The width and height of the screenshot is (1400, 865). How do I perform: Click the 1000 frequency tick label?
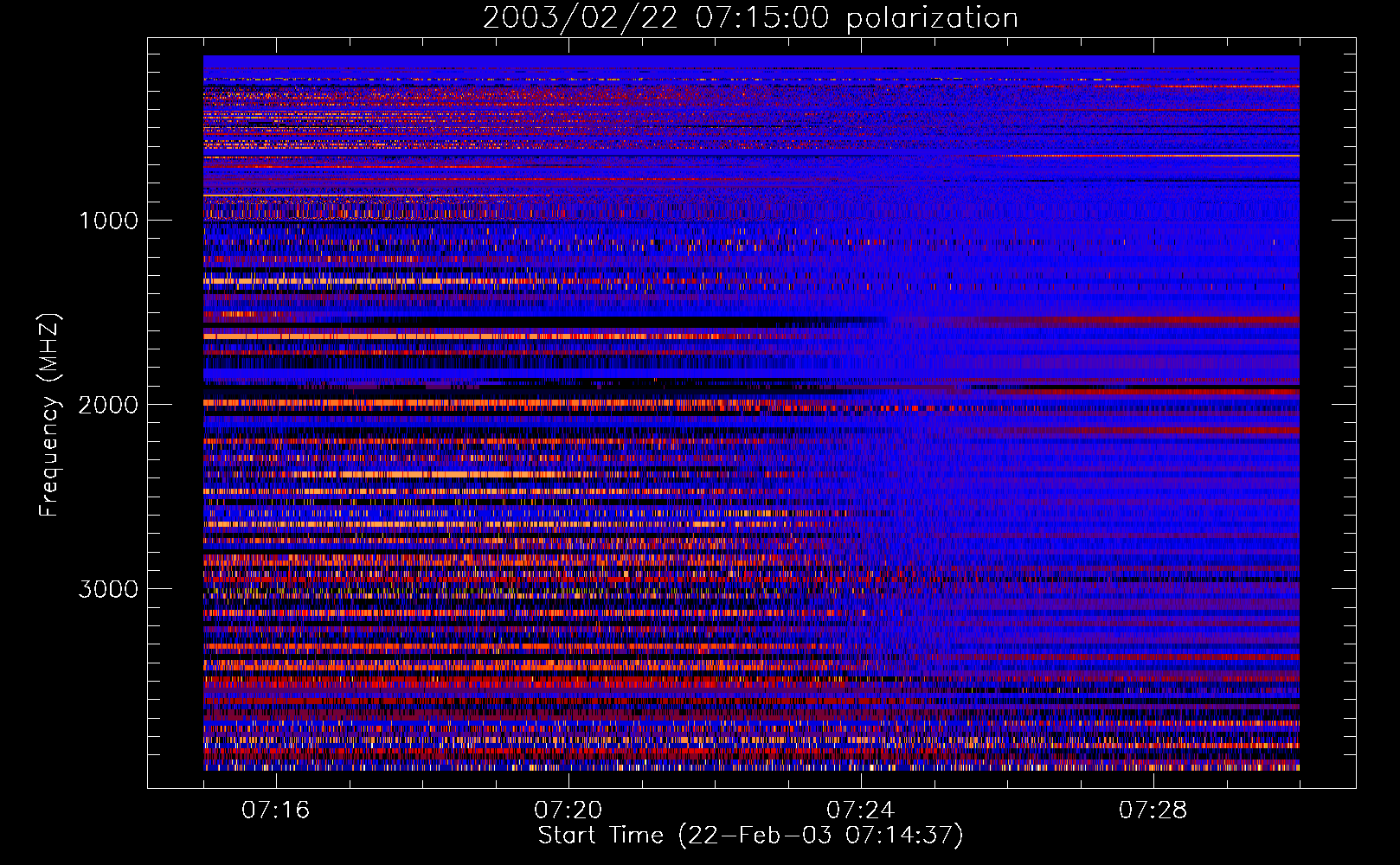[x=108, y=221]
